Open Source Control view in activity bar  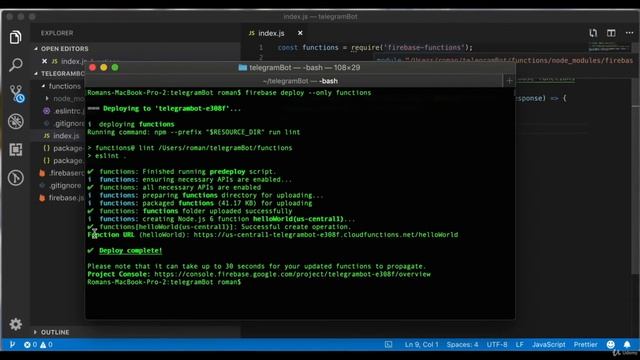(x=16, y=93)
